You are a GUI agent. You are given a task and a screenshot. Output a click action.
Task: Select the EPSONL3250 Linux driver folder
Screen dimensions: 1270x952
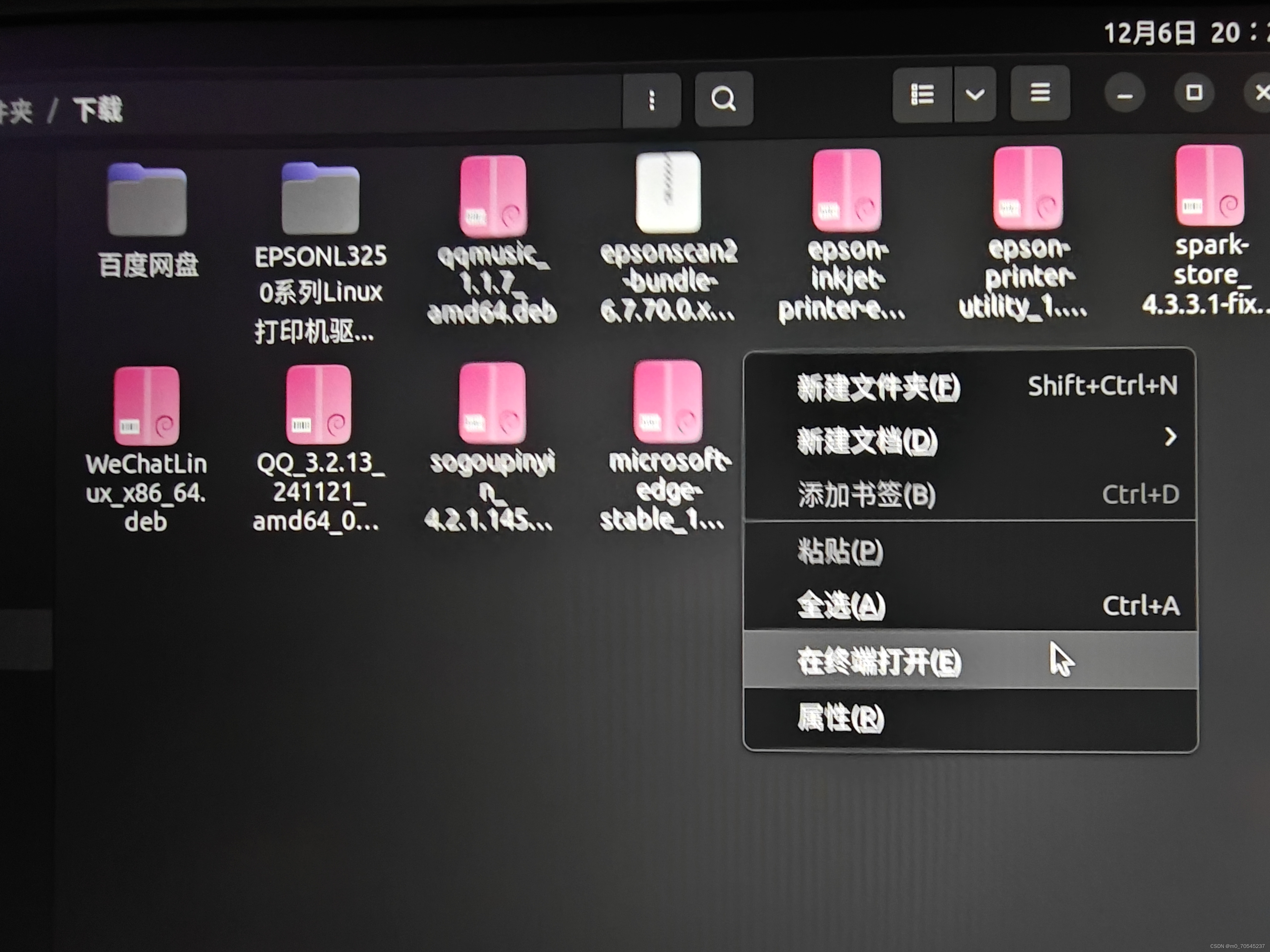pos(320,200)
